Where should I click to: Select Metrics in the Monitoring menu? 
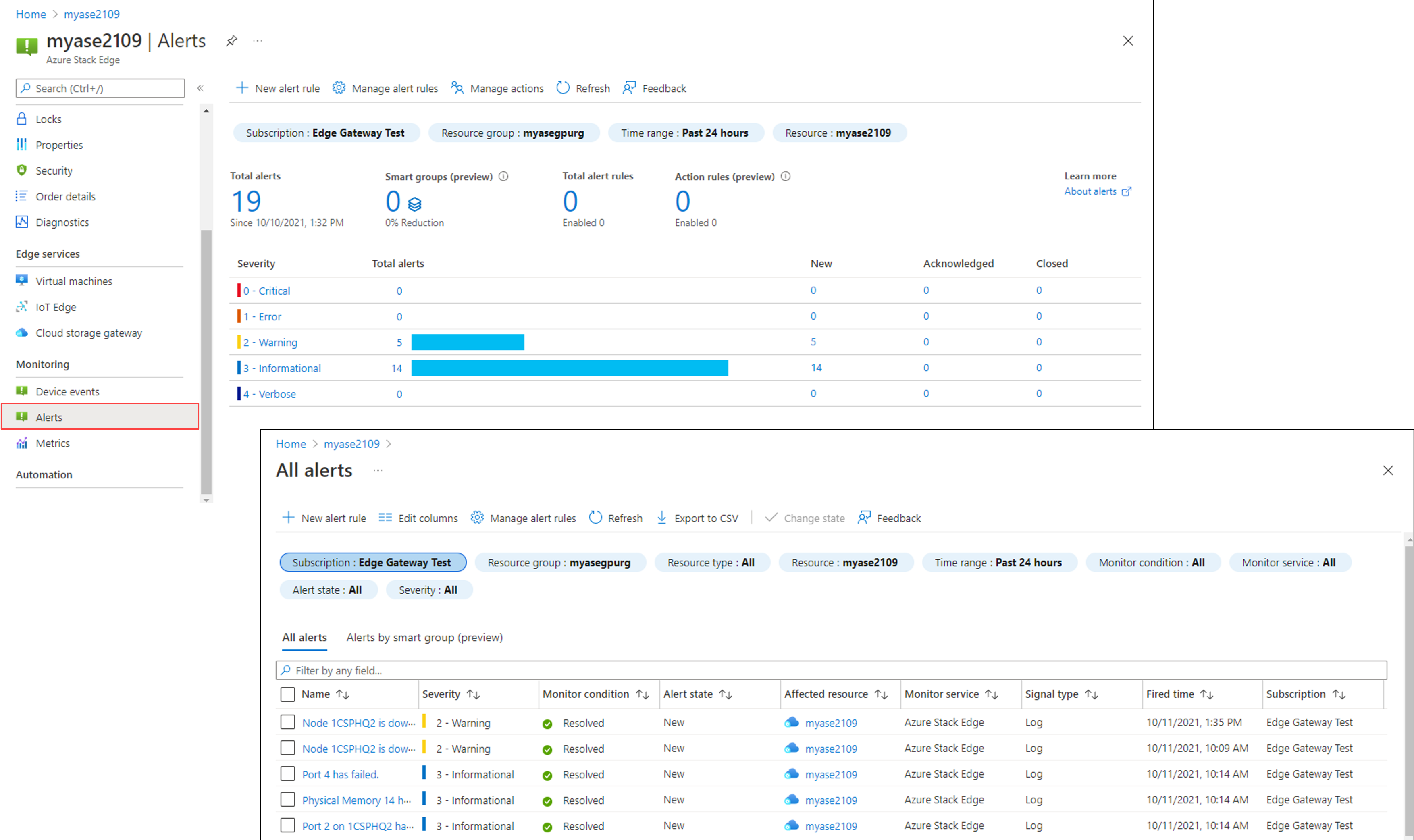[x=52, y=443]
